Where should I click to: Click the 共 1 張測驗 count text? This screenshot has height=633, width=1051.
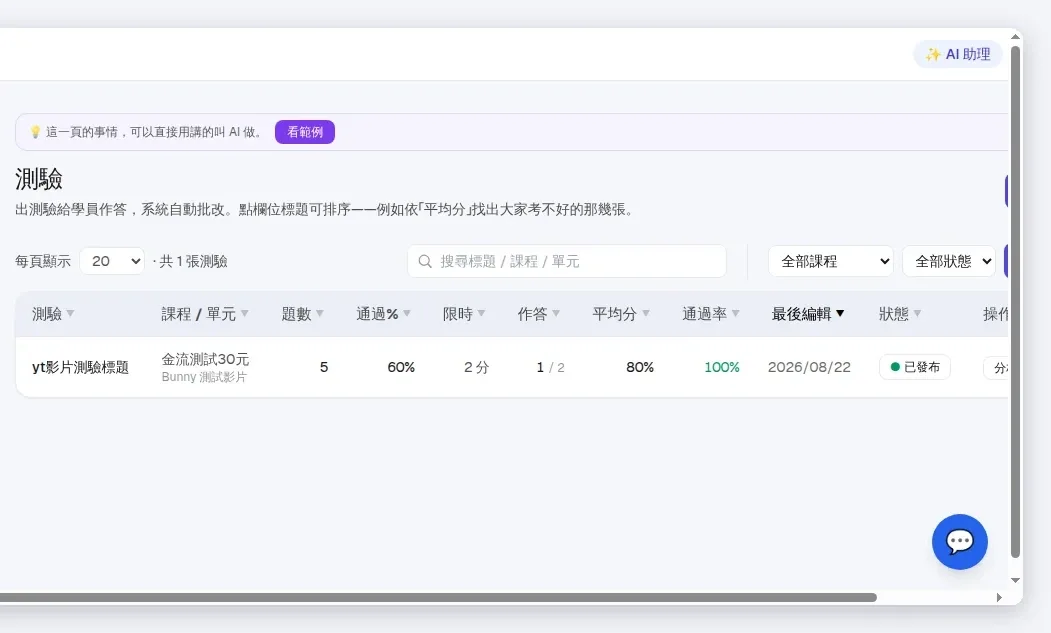coord(193,262)
